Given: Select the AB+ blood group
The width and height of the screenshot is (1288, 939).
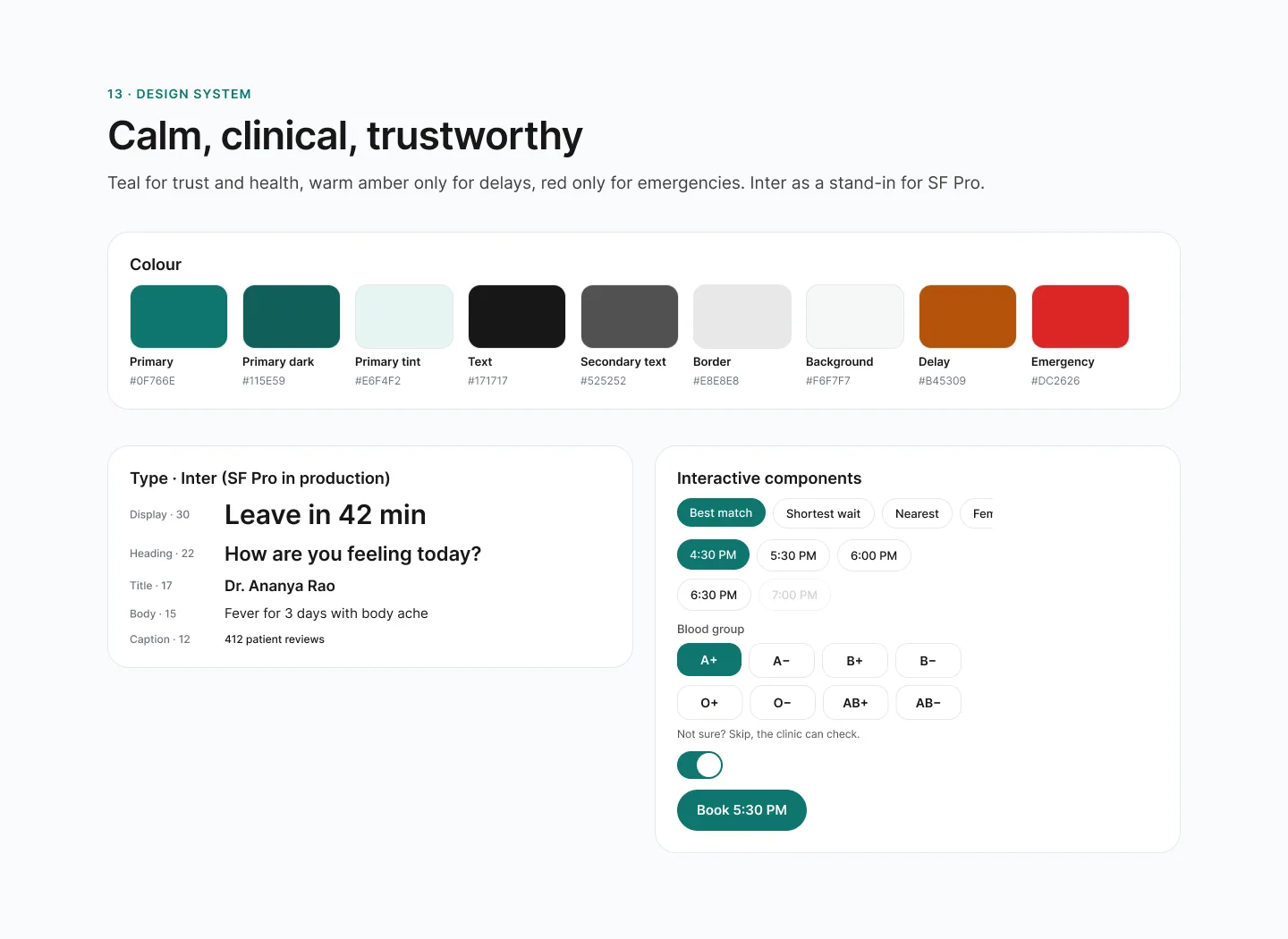Looking at the screenshot, I should point(856,703).
